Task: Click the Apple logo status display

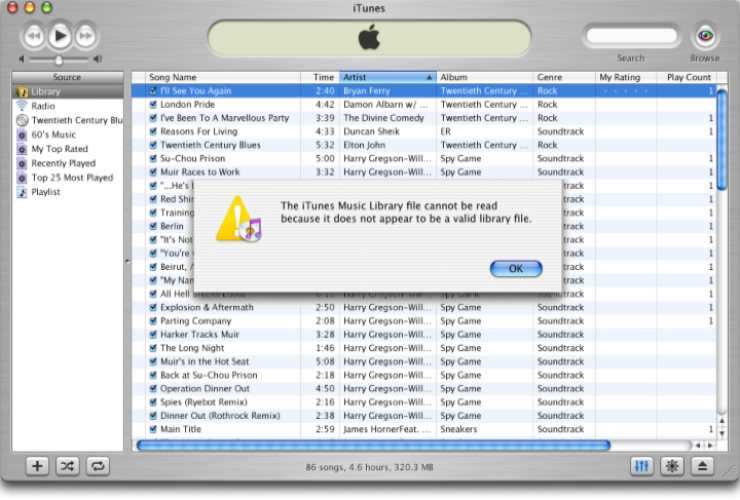Action: point(369,38)
